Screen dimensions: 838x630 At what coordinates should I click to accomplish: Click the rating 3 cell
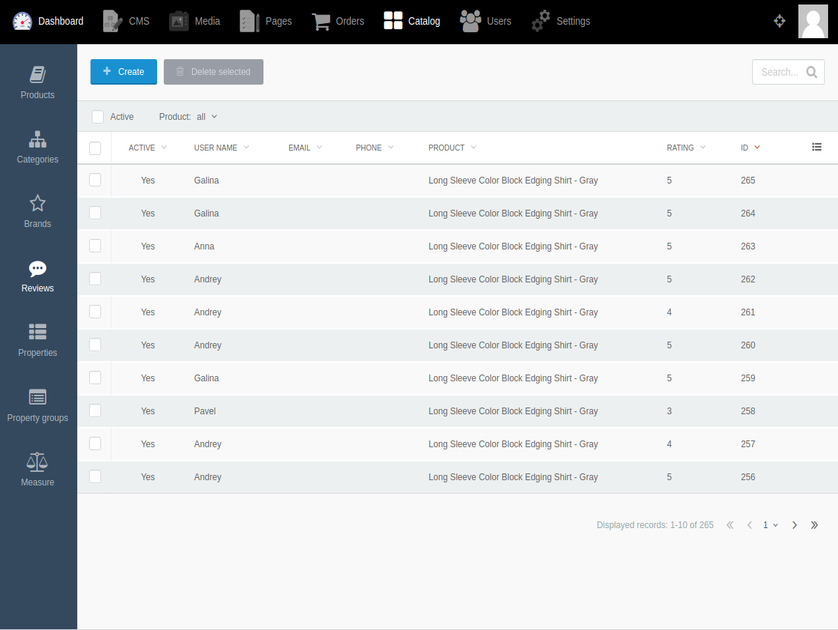669,411
